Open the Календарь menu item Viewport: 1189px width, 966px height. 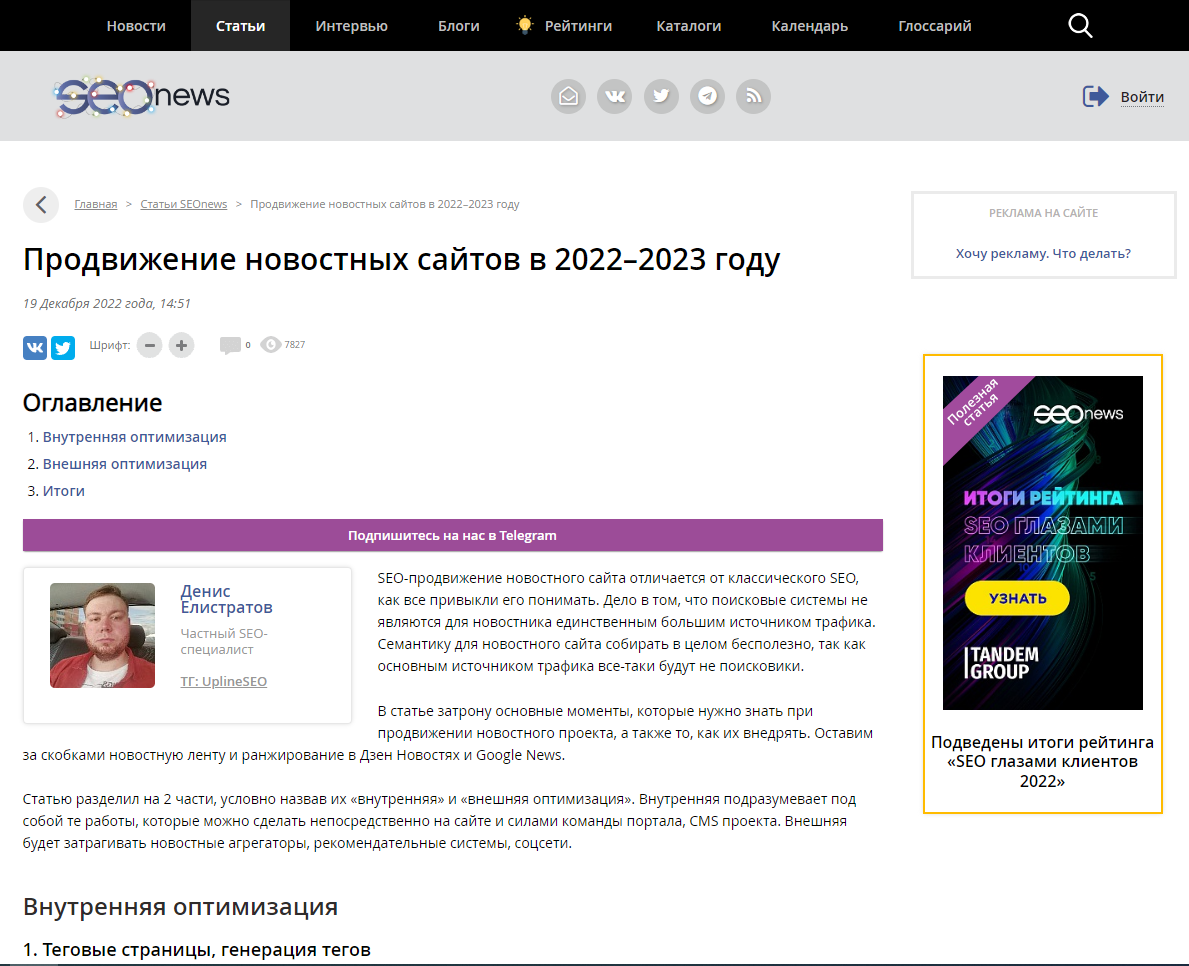pos(810,26)
